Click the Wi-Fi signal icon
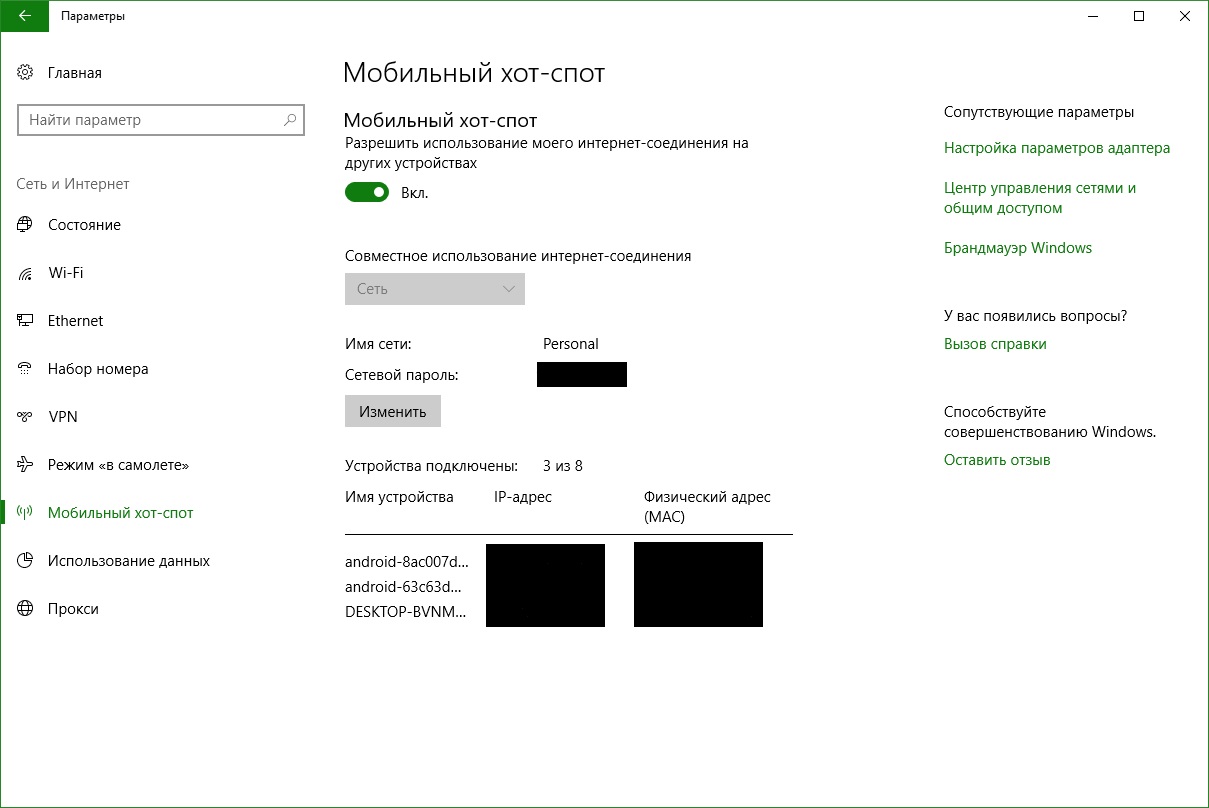 [x=26, y=273]
